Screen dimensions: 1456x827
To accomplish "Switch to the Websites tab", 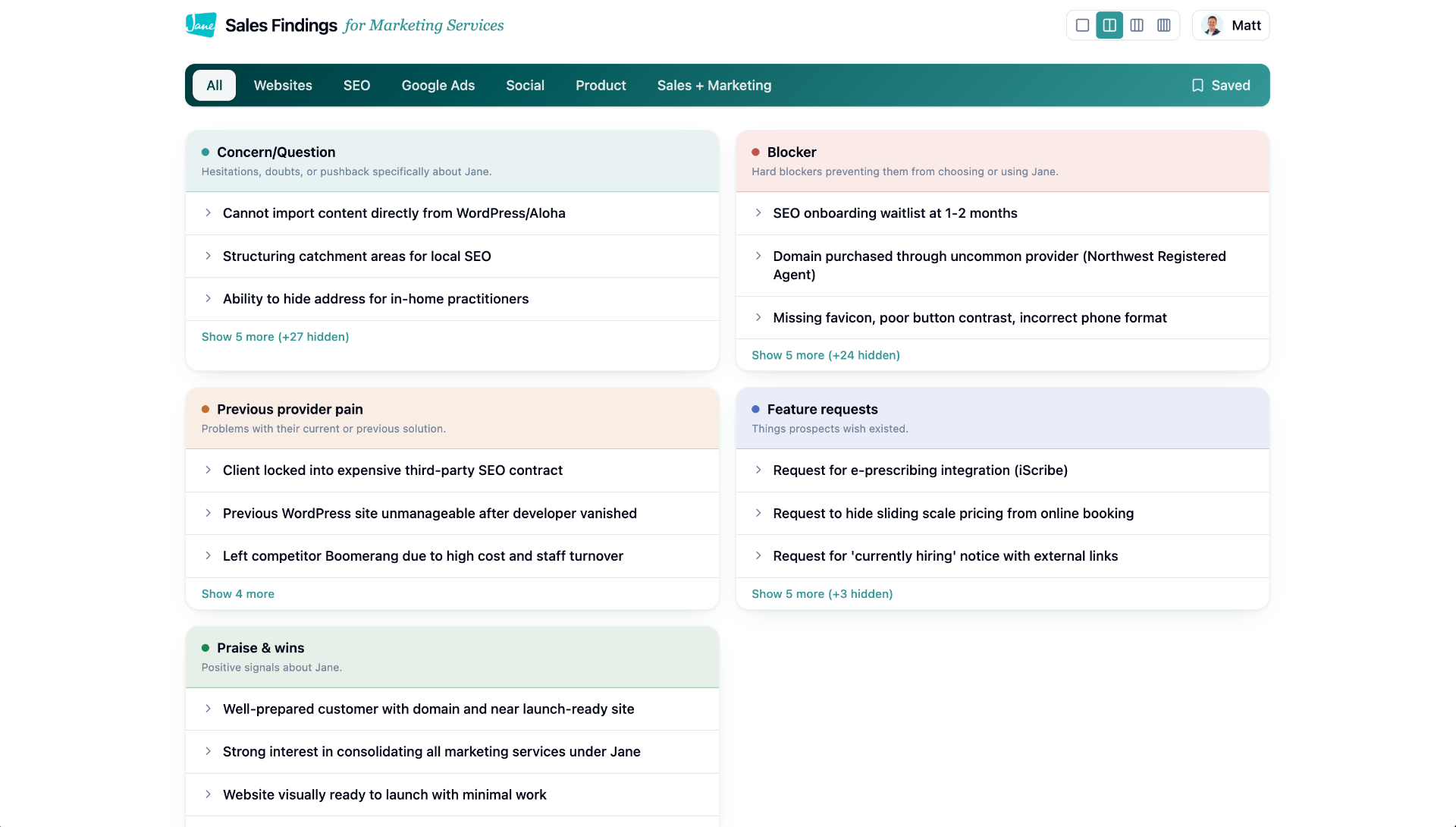I will pos(283,85).
